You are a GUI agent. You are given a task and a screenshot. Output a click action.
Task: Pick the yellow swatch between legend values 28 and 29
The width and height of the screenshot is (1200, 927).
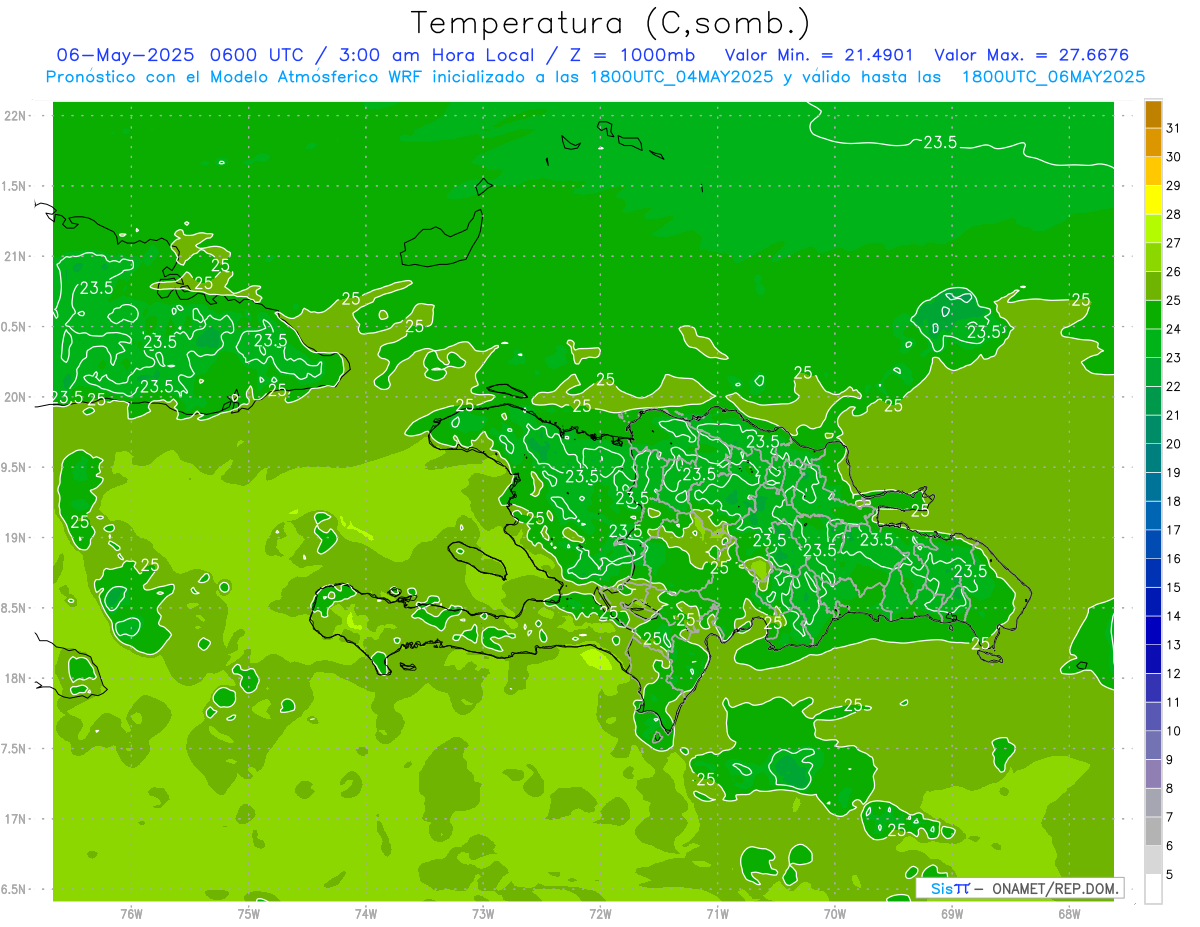click(1153, 200)
